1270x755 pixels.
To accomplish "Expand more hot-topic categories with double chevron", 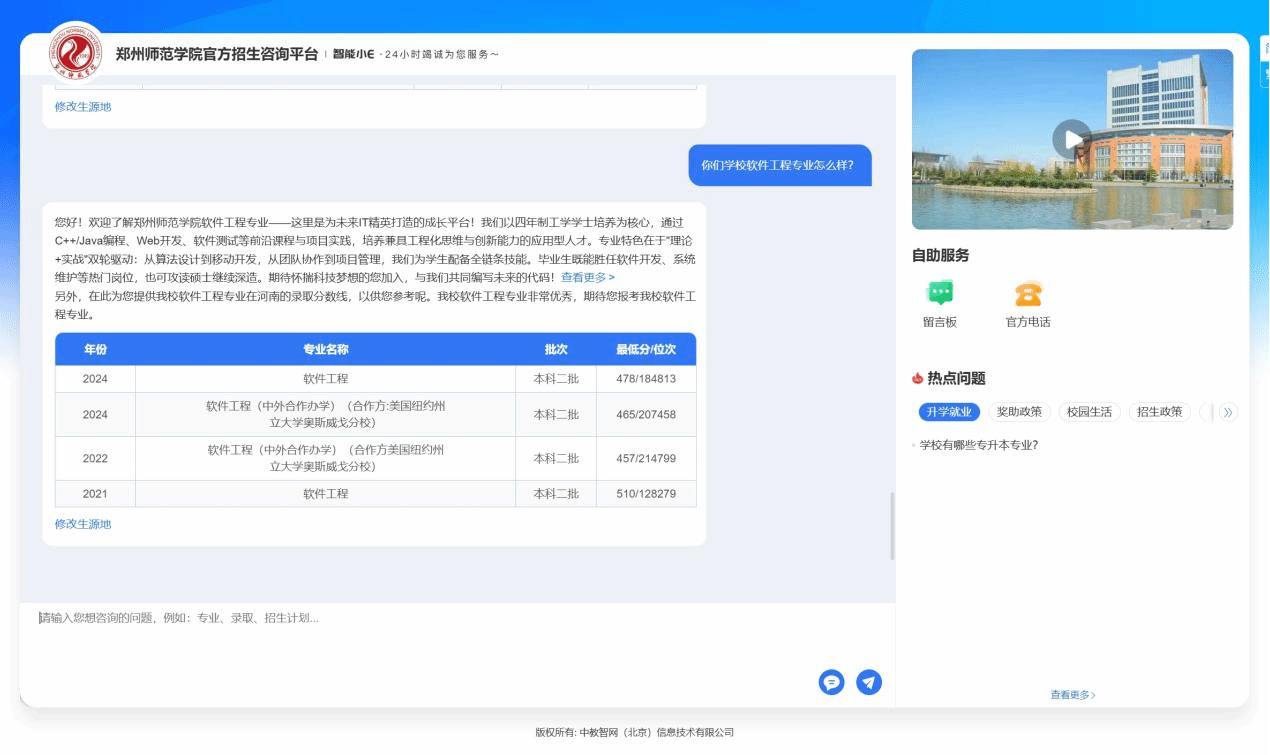I will [x=1228, y=412].
